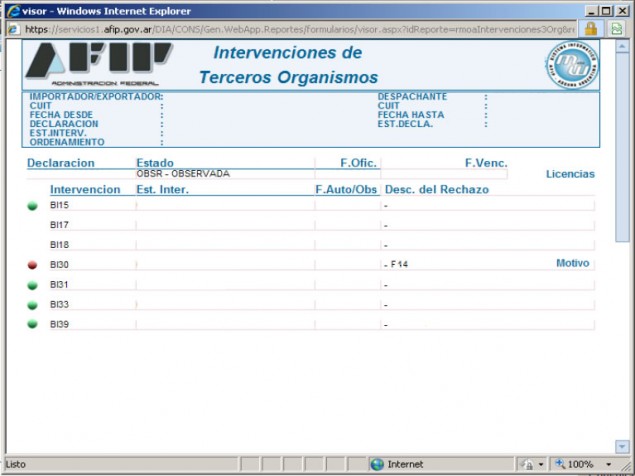Open the Licencias link
The width and height of the screenshot is (635, 476).
tap(570, 174)
